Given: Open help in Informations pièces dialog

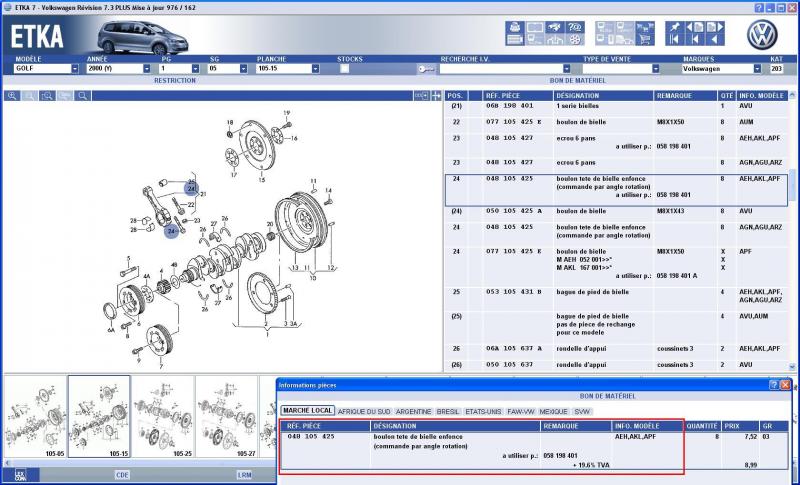Looking at the screenshot, I should 774,385.
